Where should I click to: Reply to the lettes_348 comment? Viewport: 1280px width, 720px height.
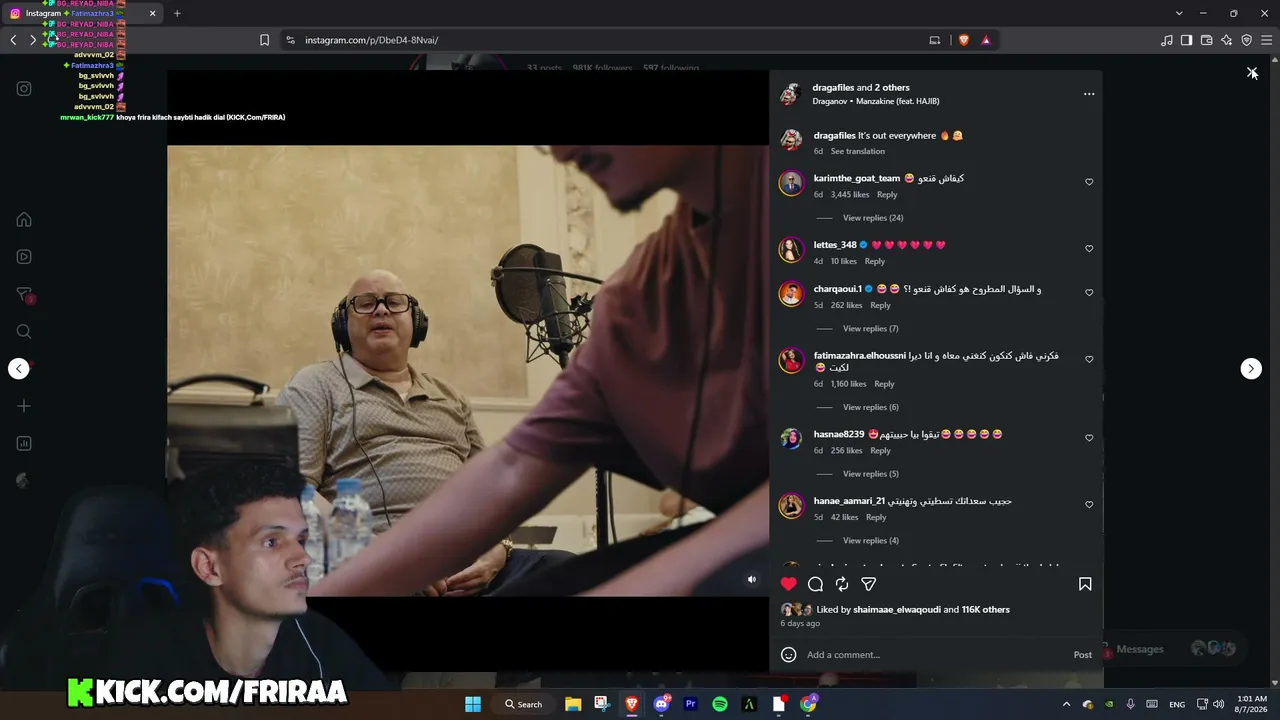[875, 262]
